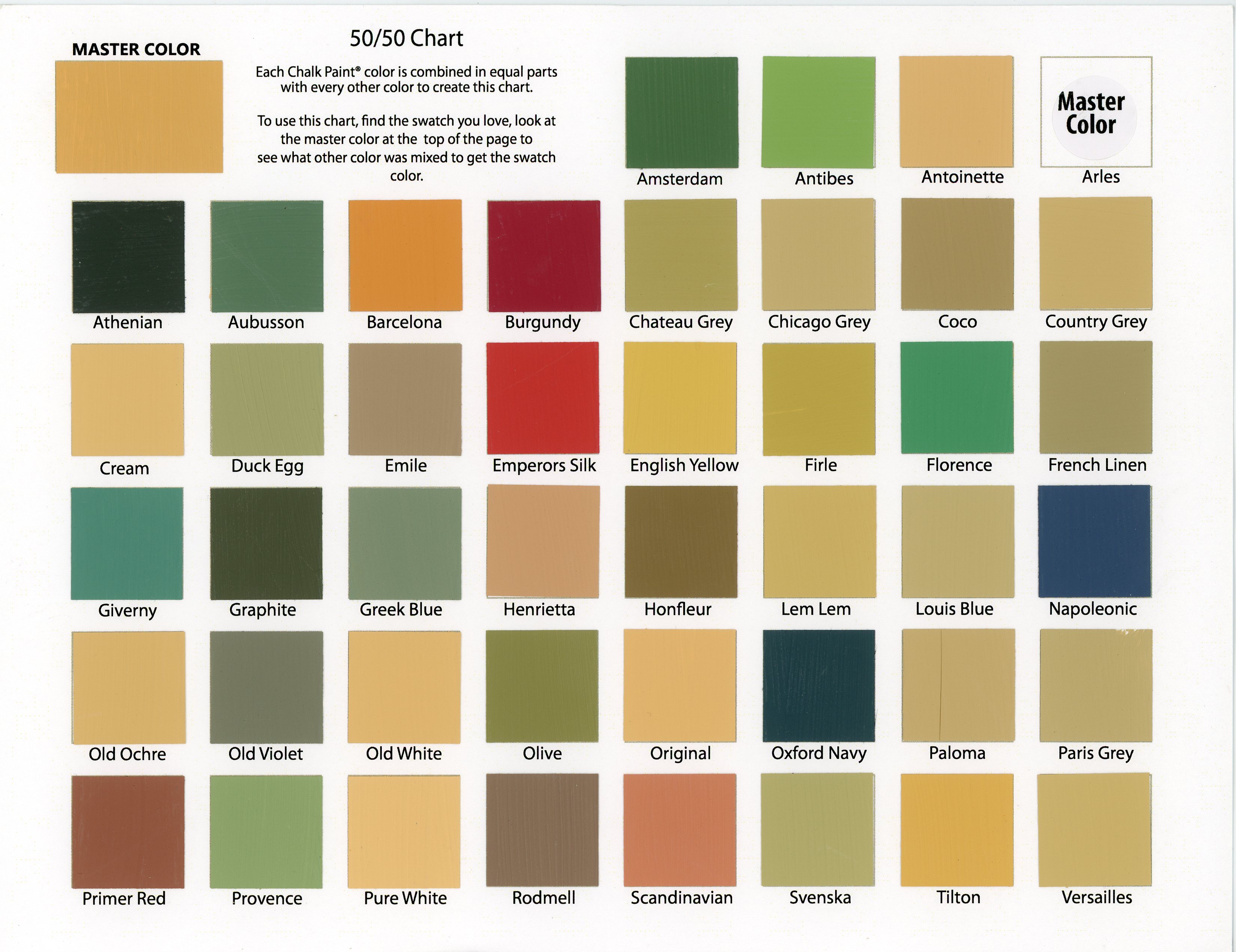
Task: Click the Graphite swatch
Action: pyautogui.click(x=267, y=544)
